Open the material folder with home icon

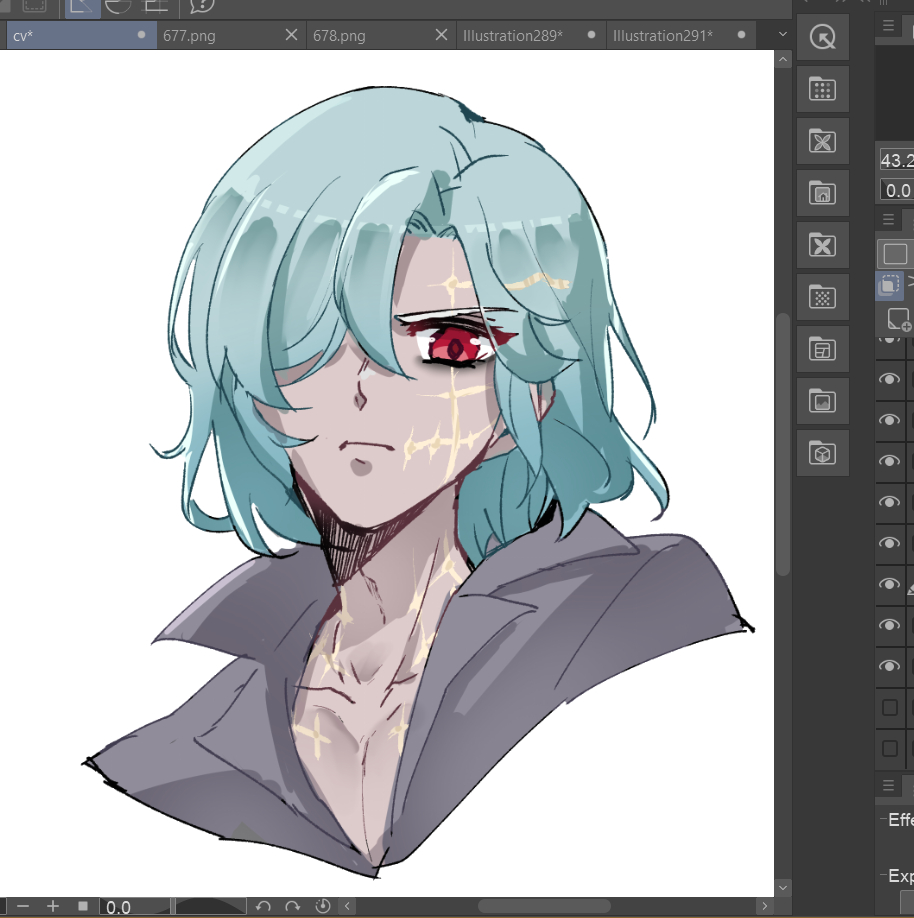[822, 194]
